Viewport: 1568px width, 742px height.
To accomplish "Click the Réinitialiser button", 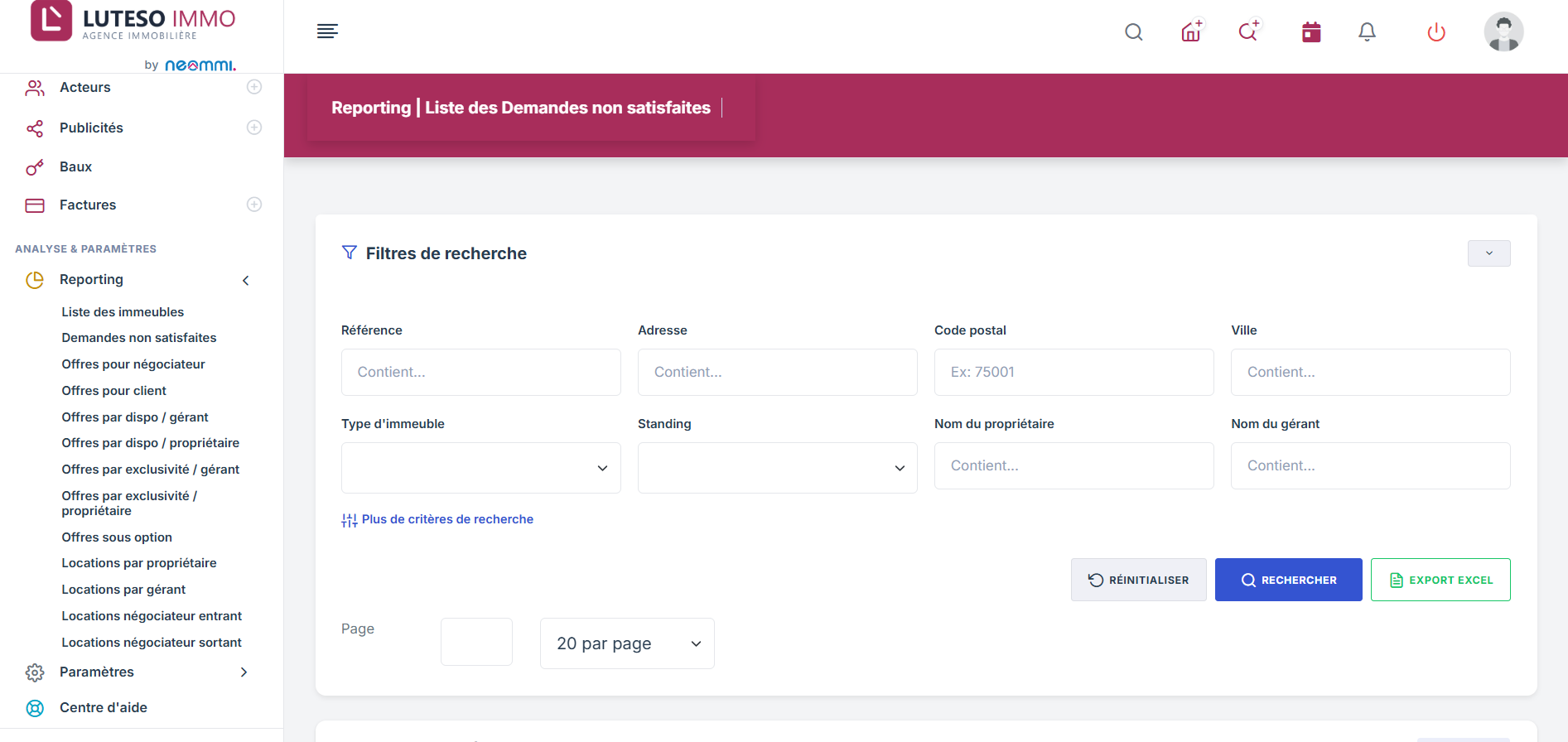I will [x=1138, y=580].
